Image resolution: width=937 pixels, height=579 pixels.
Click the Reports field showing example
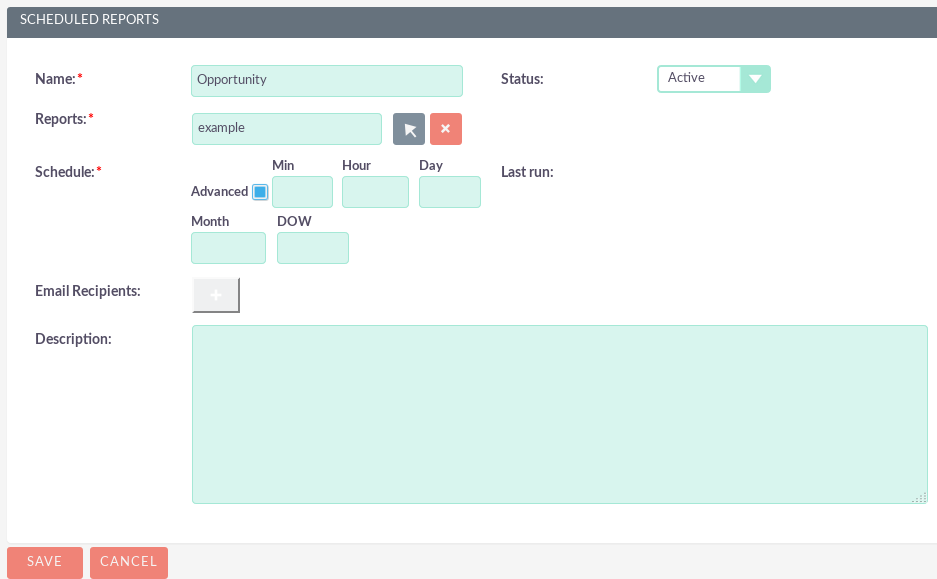(x=286, y=129)
